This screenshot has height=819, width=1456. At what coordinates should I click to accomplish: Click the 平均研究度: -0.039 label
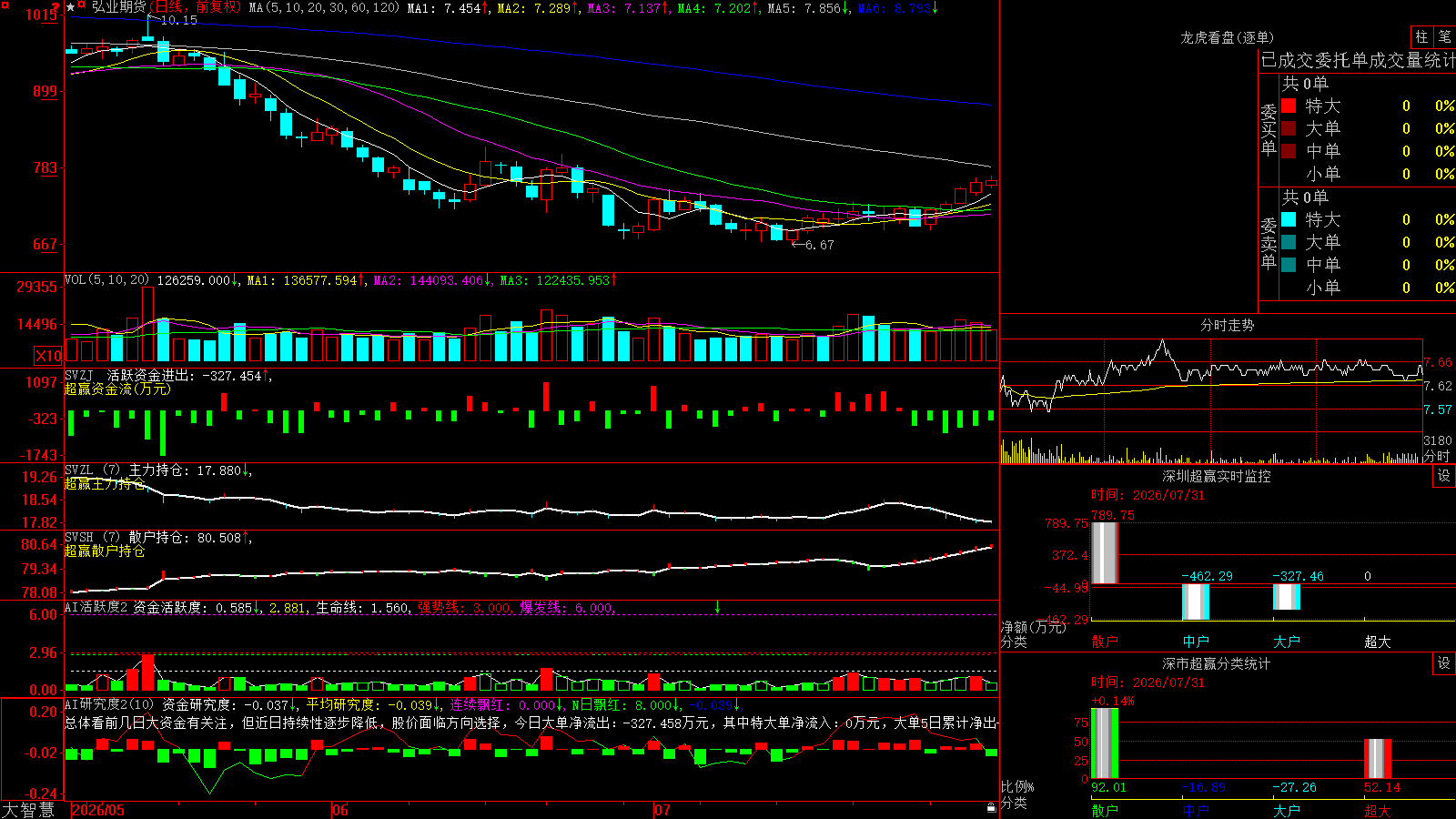click(x=372, y=705)
